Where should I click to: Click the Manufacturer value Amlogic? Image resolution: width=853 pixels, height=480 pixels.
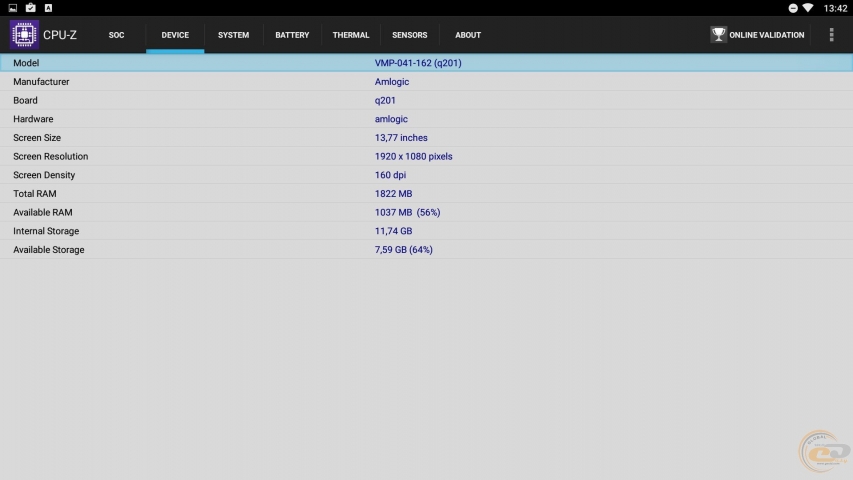pos(392,82)
